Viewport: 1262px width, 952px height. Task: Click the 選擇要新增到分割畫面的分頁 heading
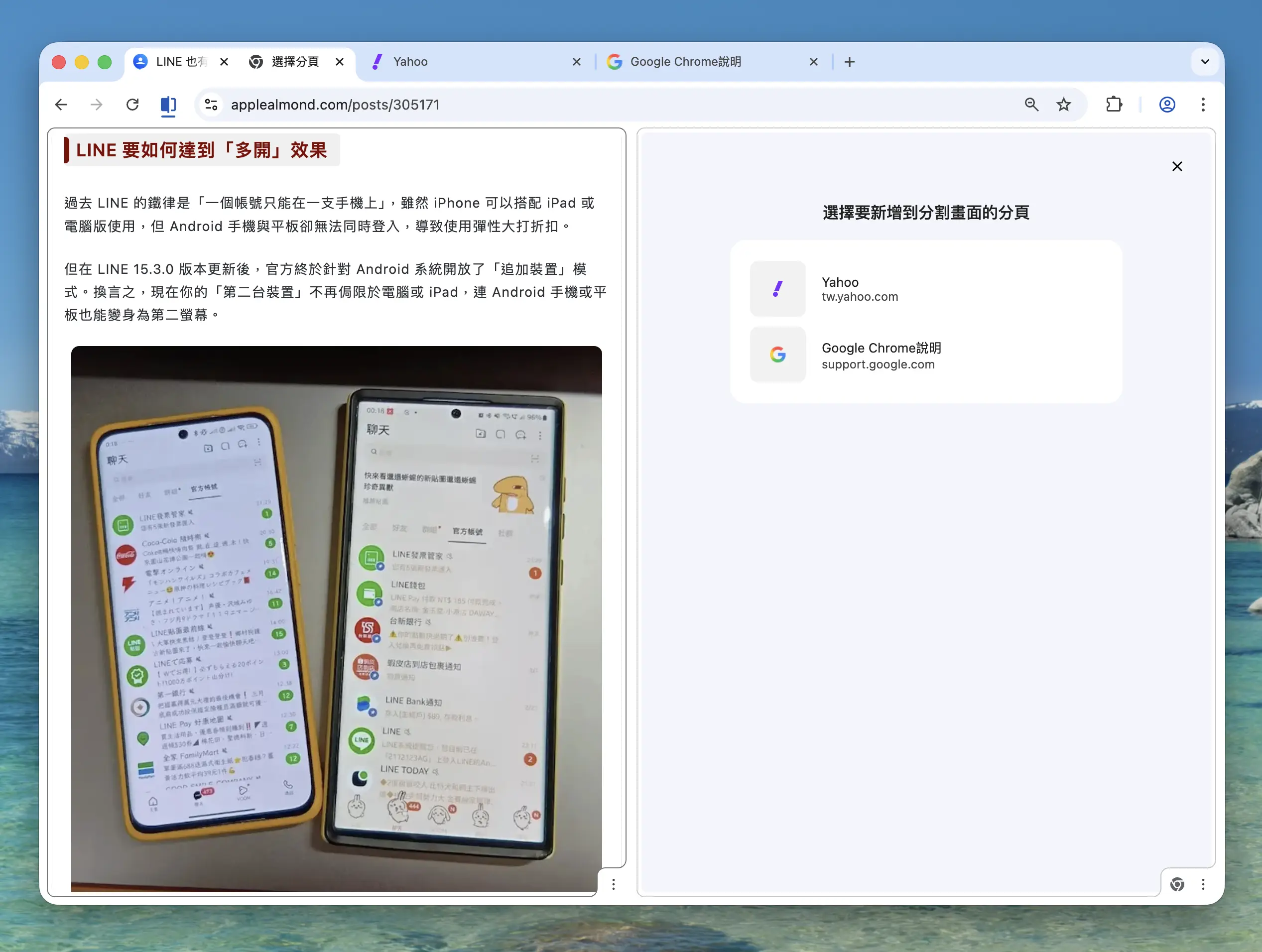pyautogui.click(x=925, y=213)
